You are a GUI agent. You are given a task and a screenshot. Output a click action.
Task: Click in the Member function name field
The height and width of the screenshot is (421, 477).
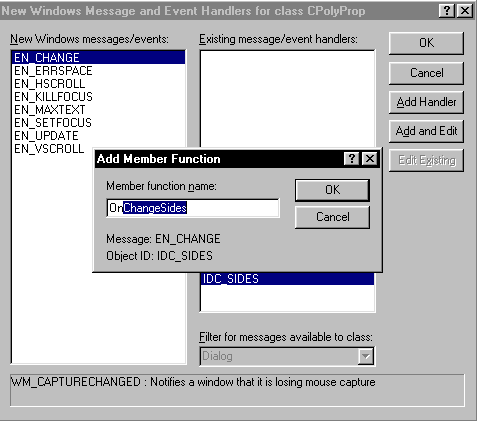click(193, 208)
